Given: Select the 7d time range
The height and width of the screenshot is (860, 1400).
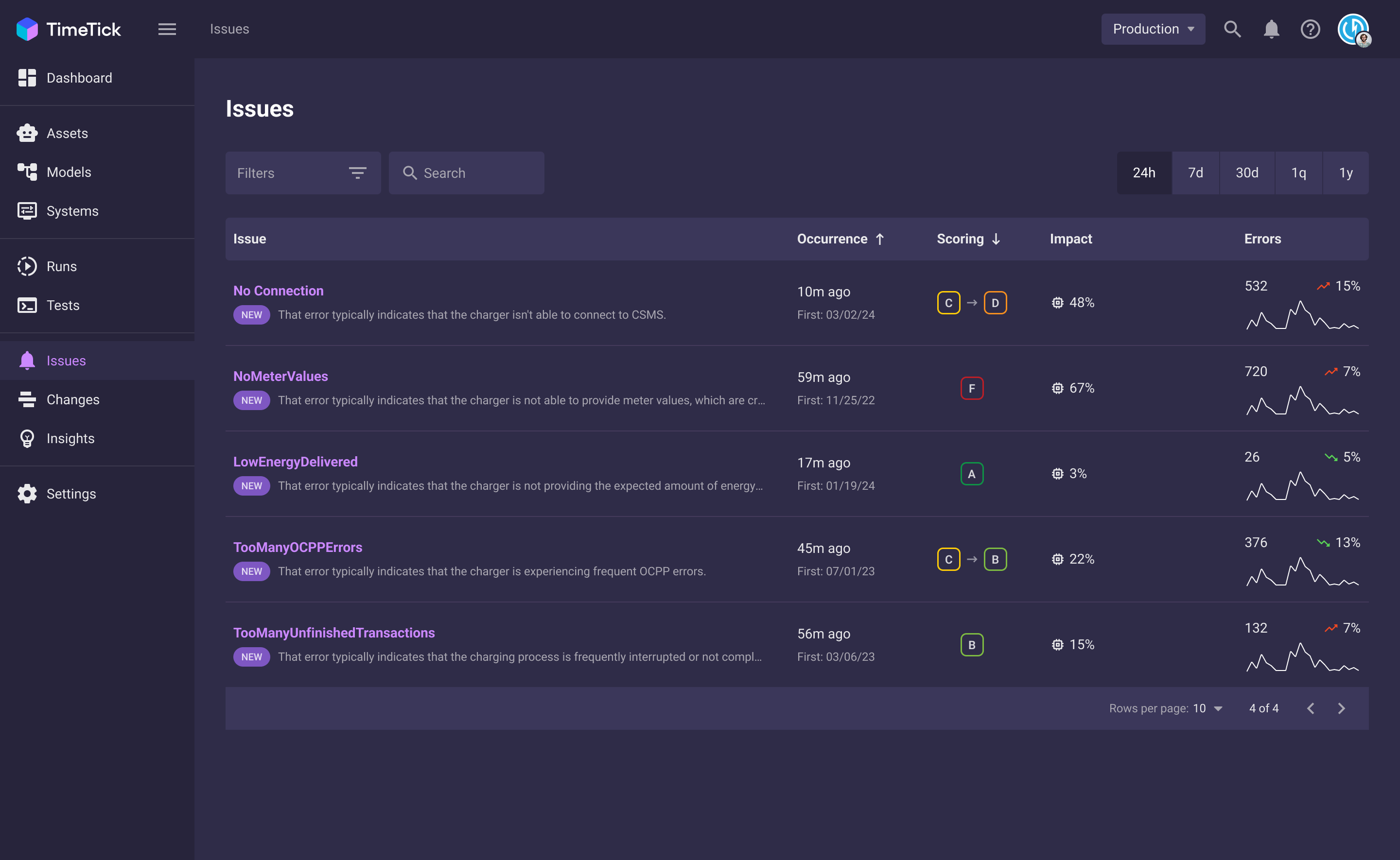Looking at the screenshot, I should coord(1195,173).
